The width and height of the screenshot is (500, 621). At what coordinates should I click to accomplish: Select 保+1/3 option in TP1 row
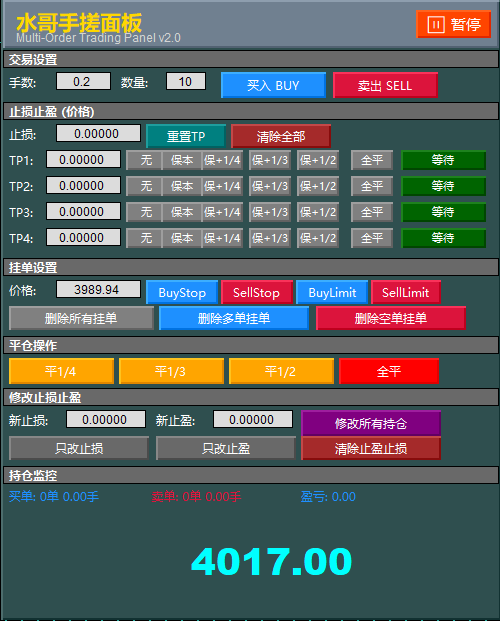click(270, 160)
